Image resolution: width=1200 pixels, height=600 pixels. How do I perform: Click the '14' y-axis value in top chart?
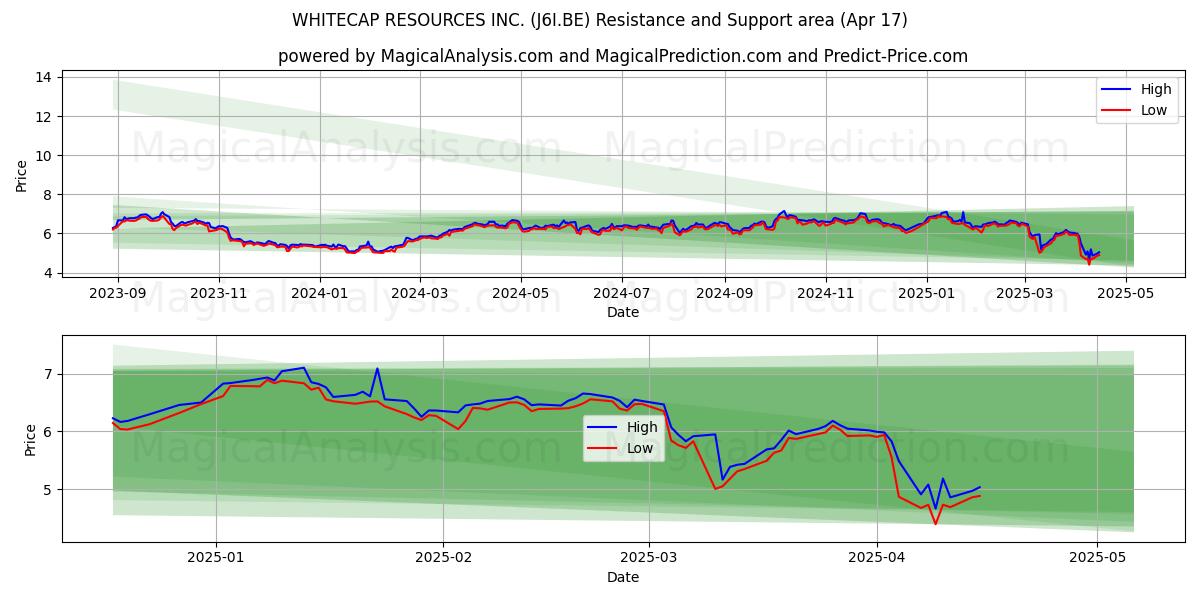[x=46, y=77]
